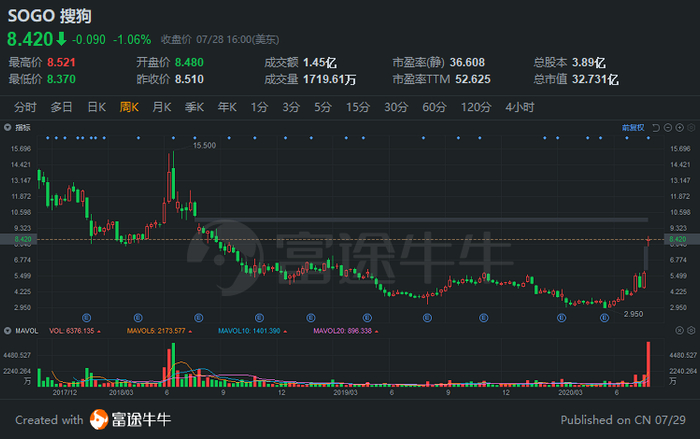Click the 市盈率TTM 52.625 value
The height and width of the screenshot is (439, 700).
(x=473, y=79)
